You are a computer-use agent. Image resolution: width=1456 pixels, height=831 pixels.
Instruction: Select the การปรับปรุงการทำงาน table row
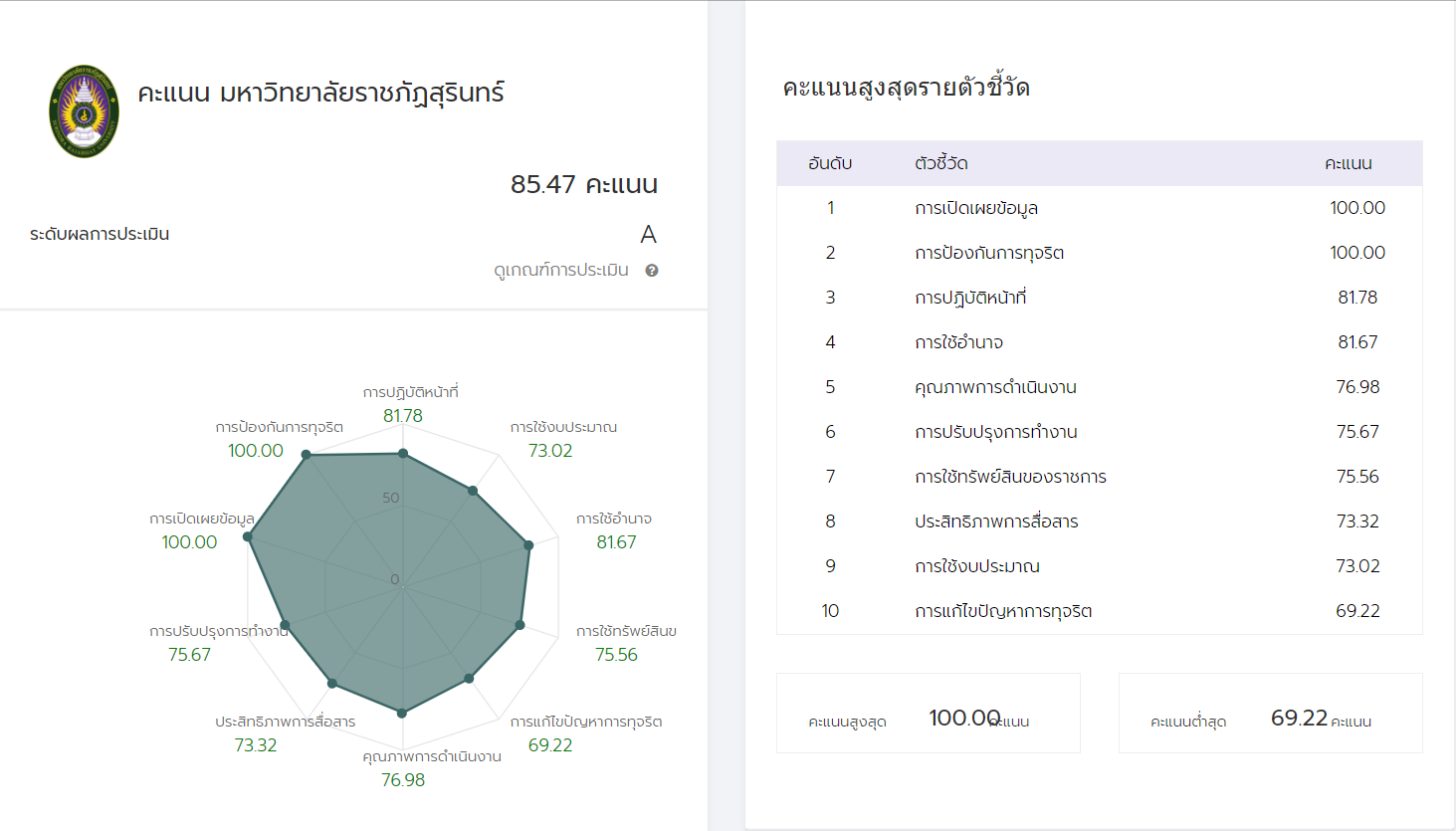tap(1100, 432)
